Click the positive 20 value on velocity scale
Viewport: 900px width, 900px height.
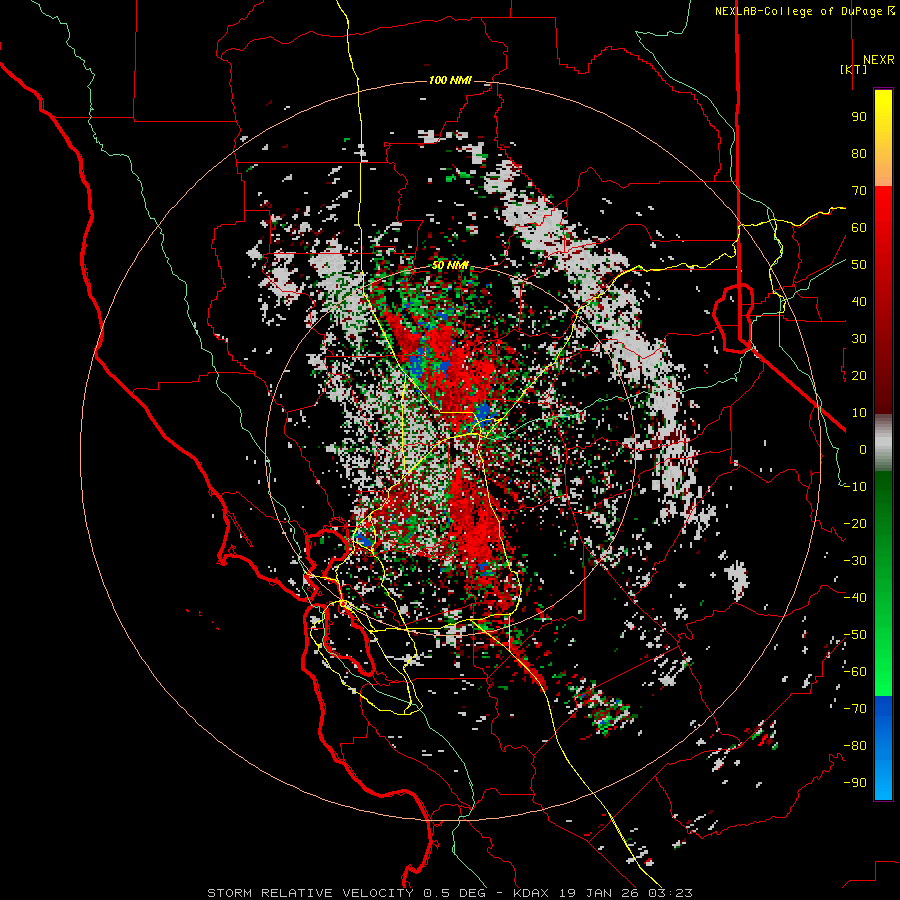coord(859,376)
